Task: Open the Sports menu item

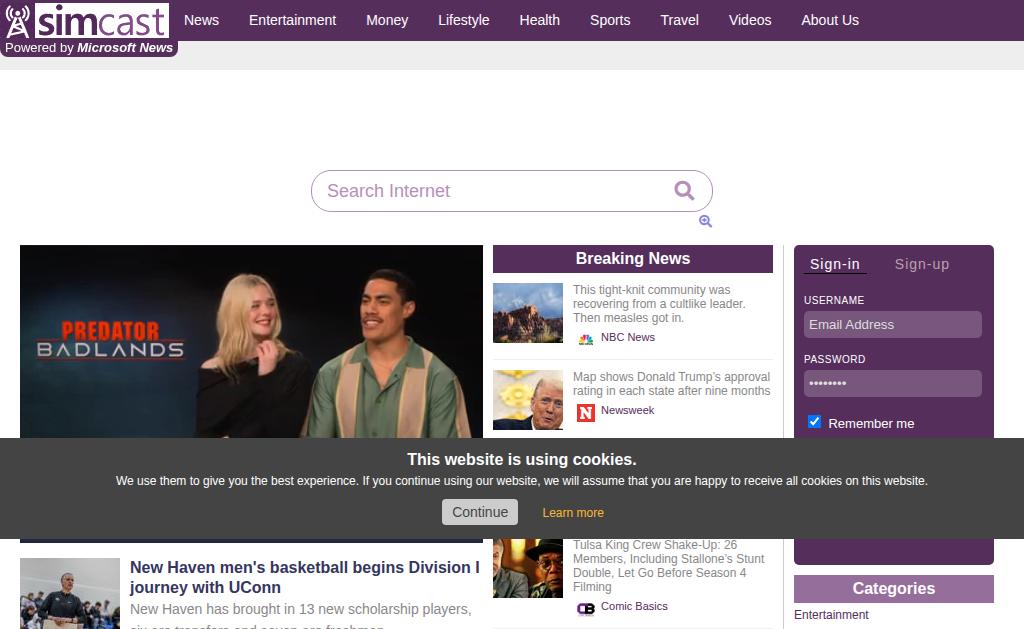Action: point(609,20)
